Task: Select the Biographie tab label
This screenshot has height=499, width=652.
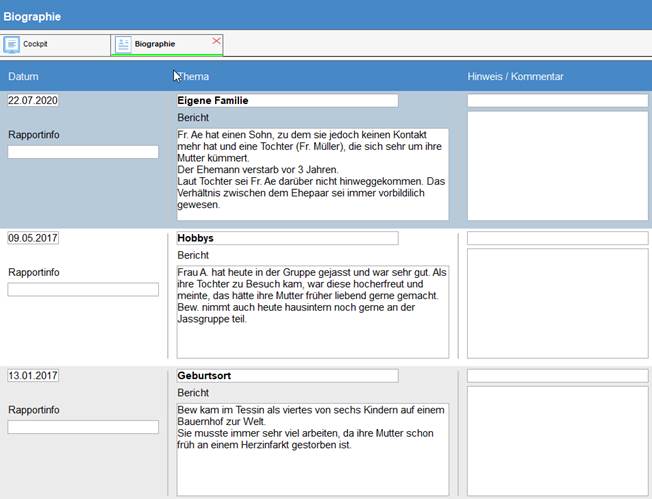Action: (x=155, y=45)
